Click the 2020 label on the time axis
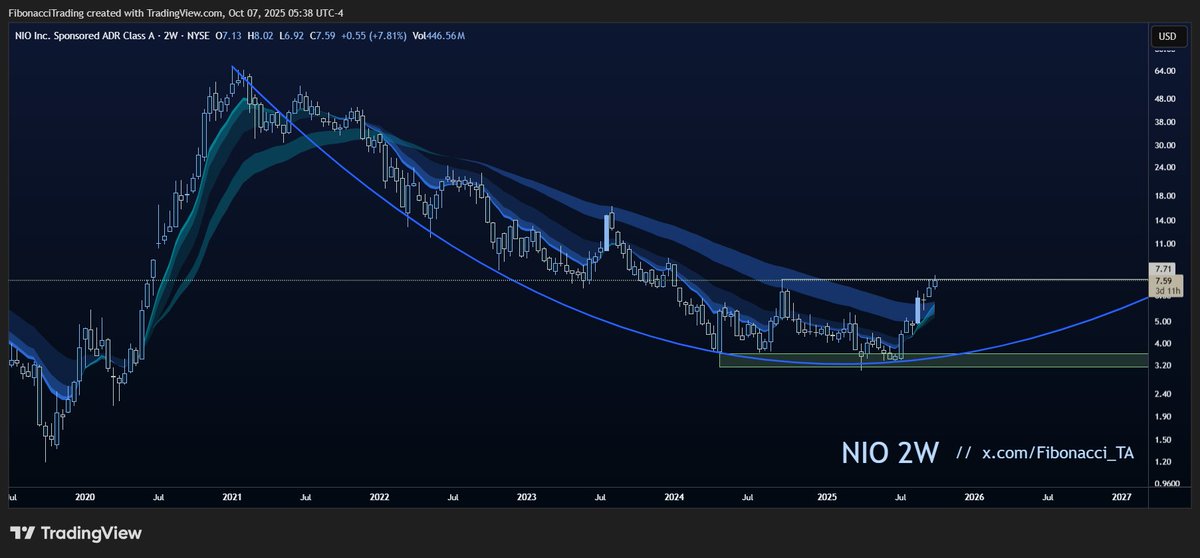The image size is (1200, 558). pyautogui.click(x=85, y=496)
